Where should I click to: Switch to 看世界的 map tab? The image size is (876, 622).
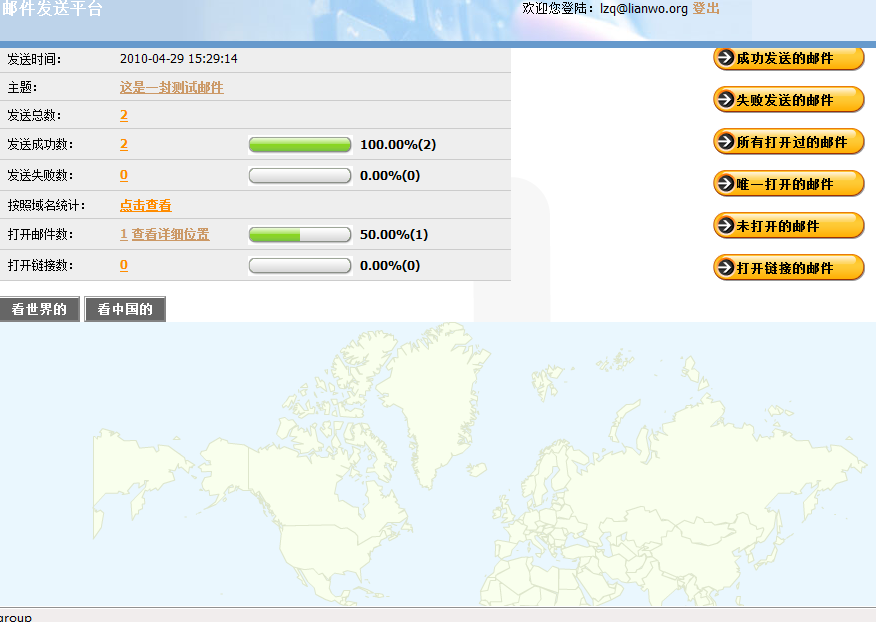click(x=40, y=309)
